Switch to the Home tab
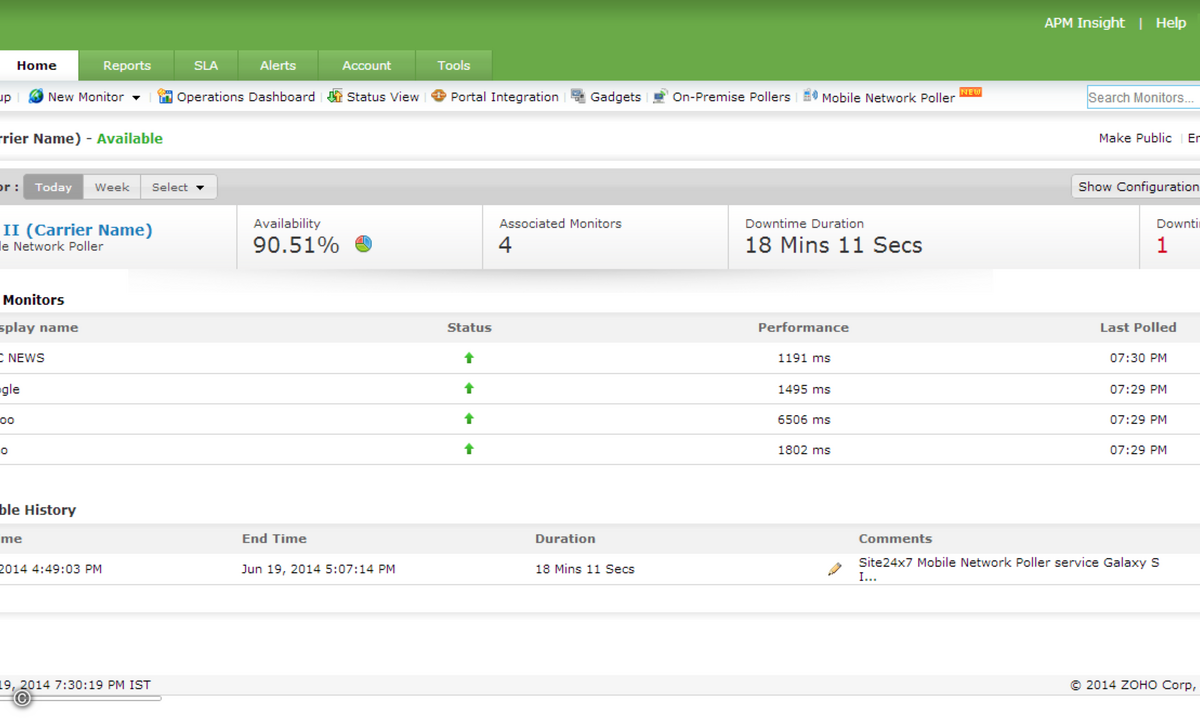The image size is (1200, 720). [x=37, y=66]
